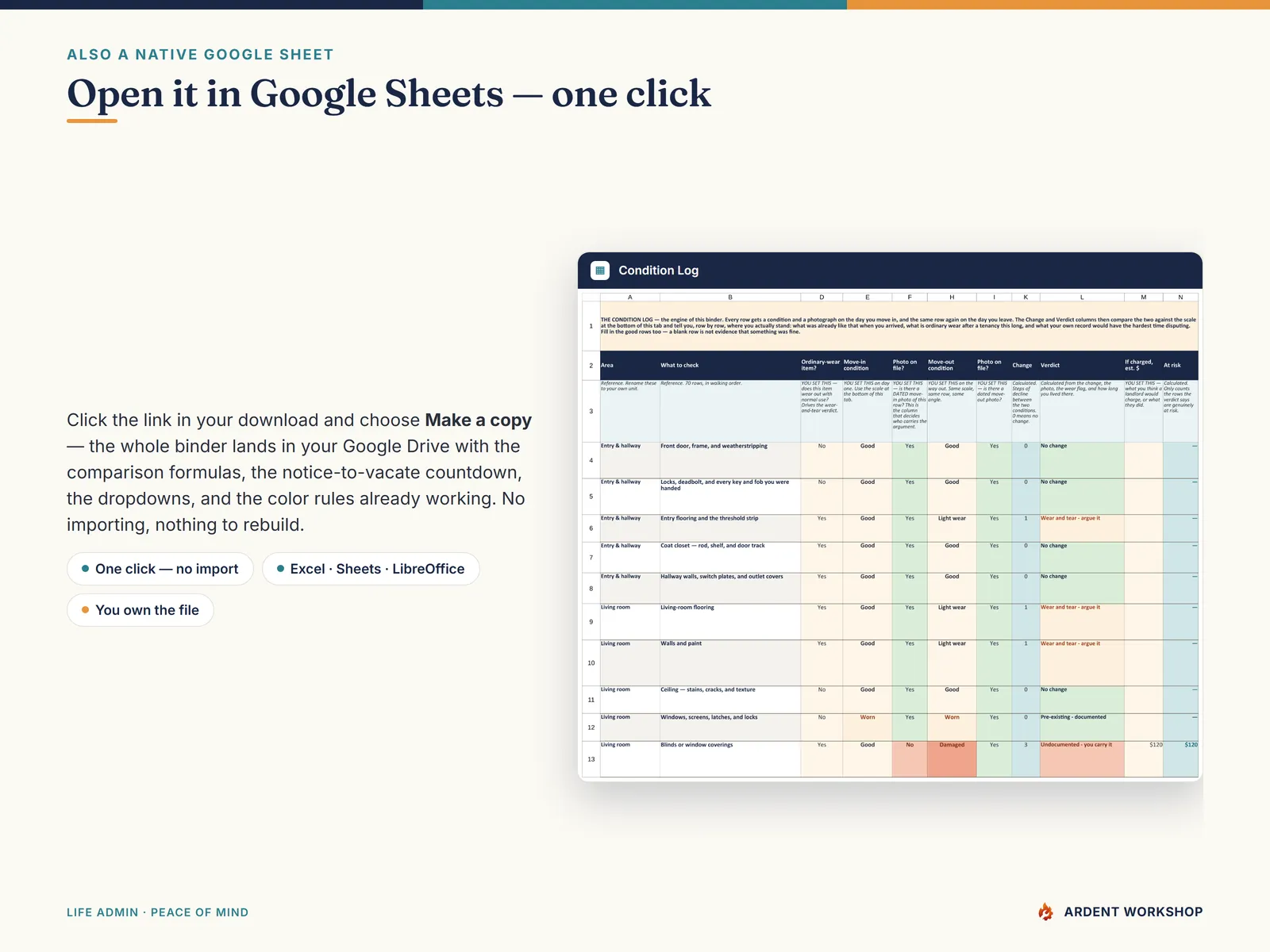This screenshot has height=952, width=1270.
Task: Click the "Area" header cell
Action: tap(630, 365)
